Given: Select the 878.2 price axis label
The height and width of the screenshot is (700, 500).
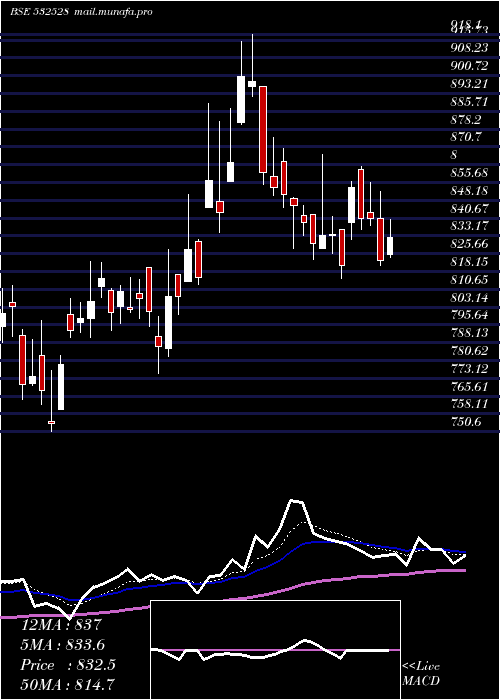Looking at the screenshot, I should click(x=465, y=120).
